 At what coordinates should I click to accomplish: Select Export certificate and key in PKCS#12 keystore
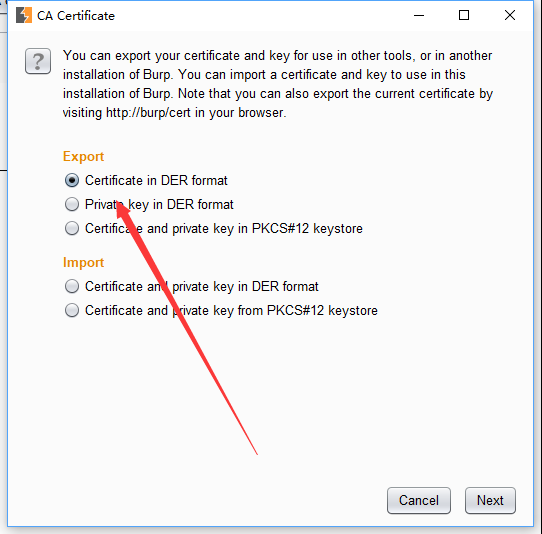tap(72, 228)
